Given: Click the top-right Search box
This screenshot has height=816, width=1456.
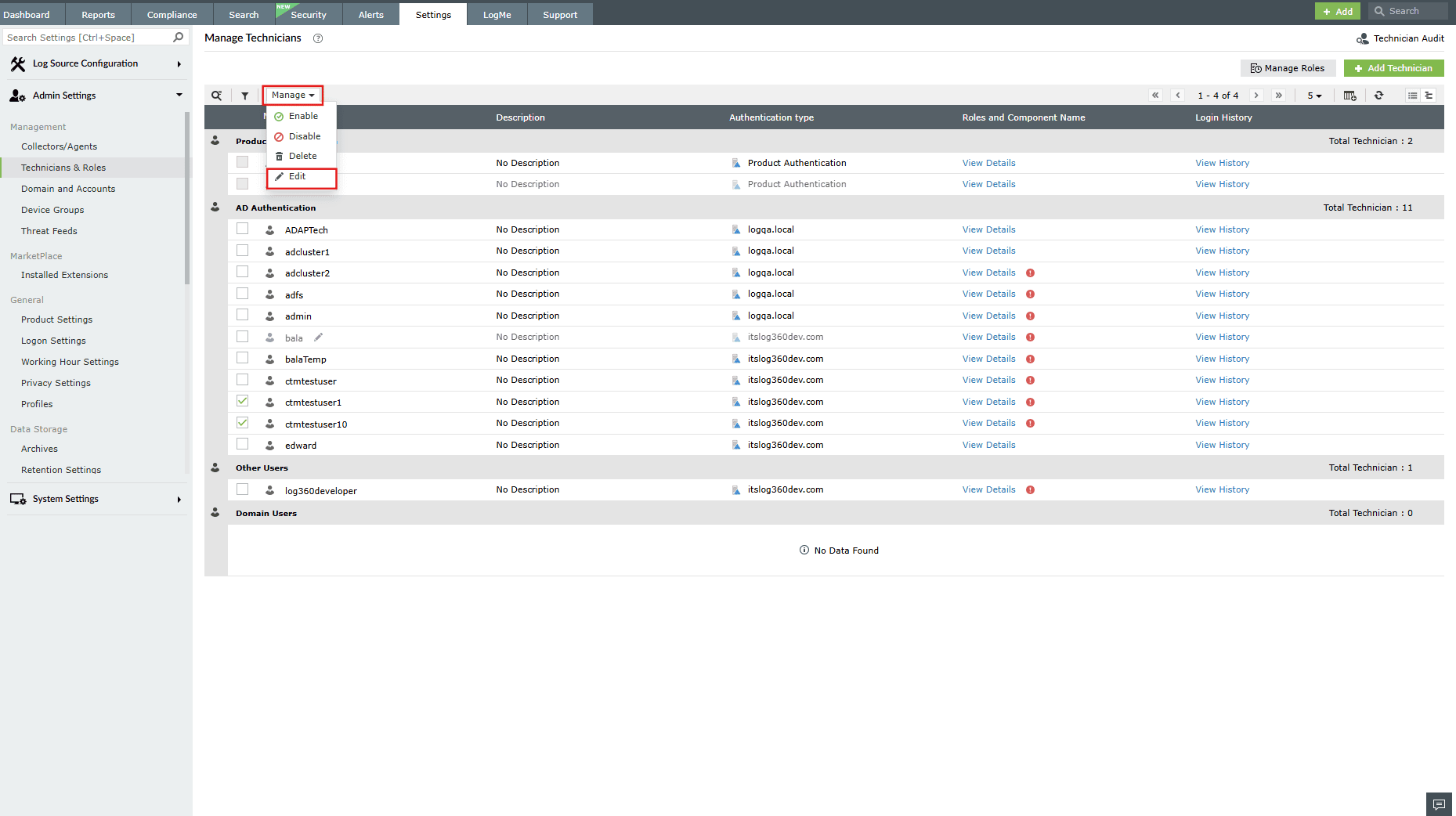Looking at the screenshot, I should (1410, 12).
